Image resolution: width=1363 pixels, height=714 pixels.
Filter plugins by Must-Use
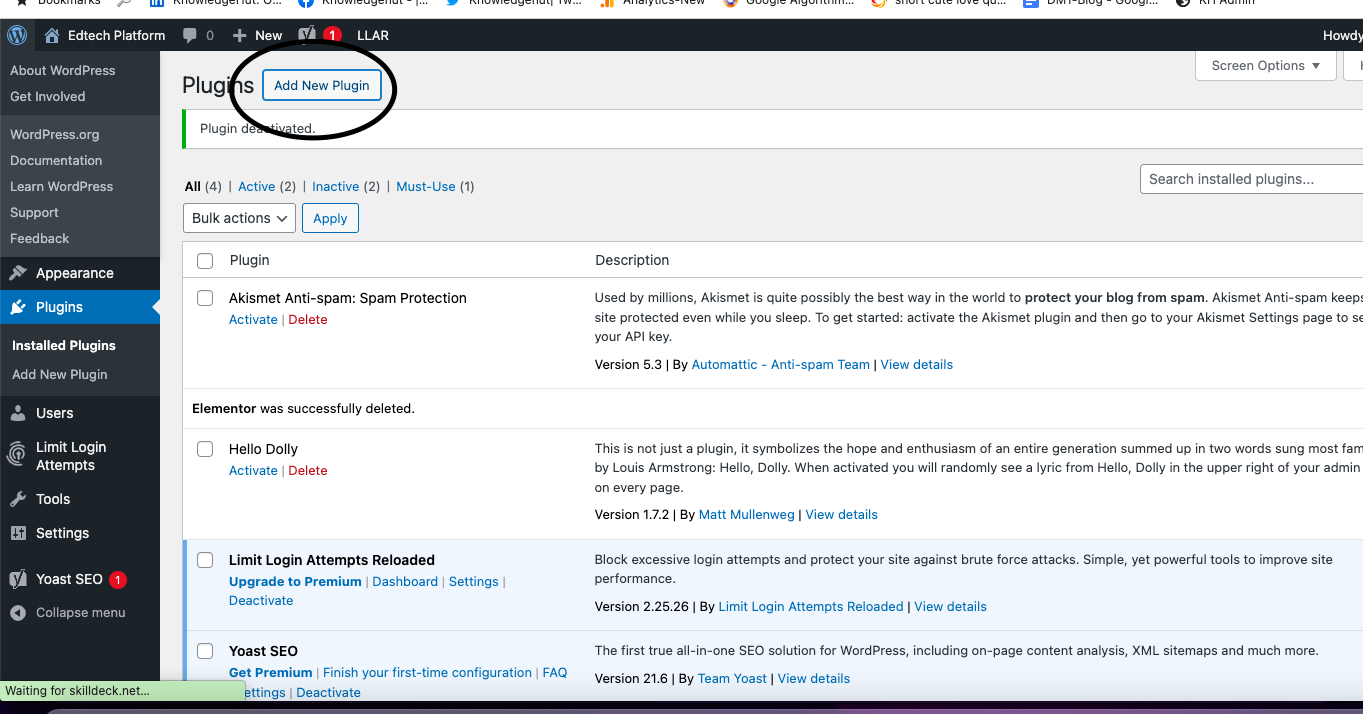[x=426, y=186]
